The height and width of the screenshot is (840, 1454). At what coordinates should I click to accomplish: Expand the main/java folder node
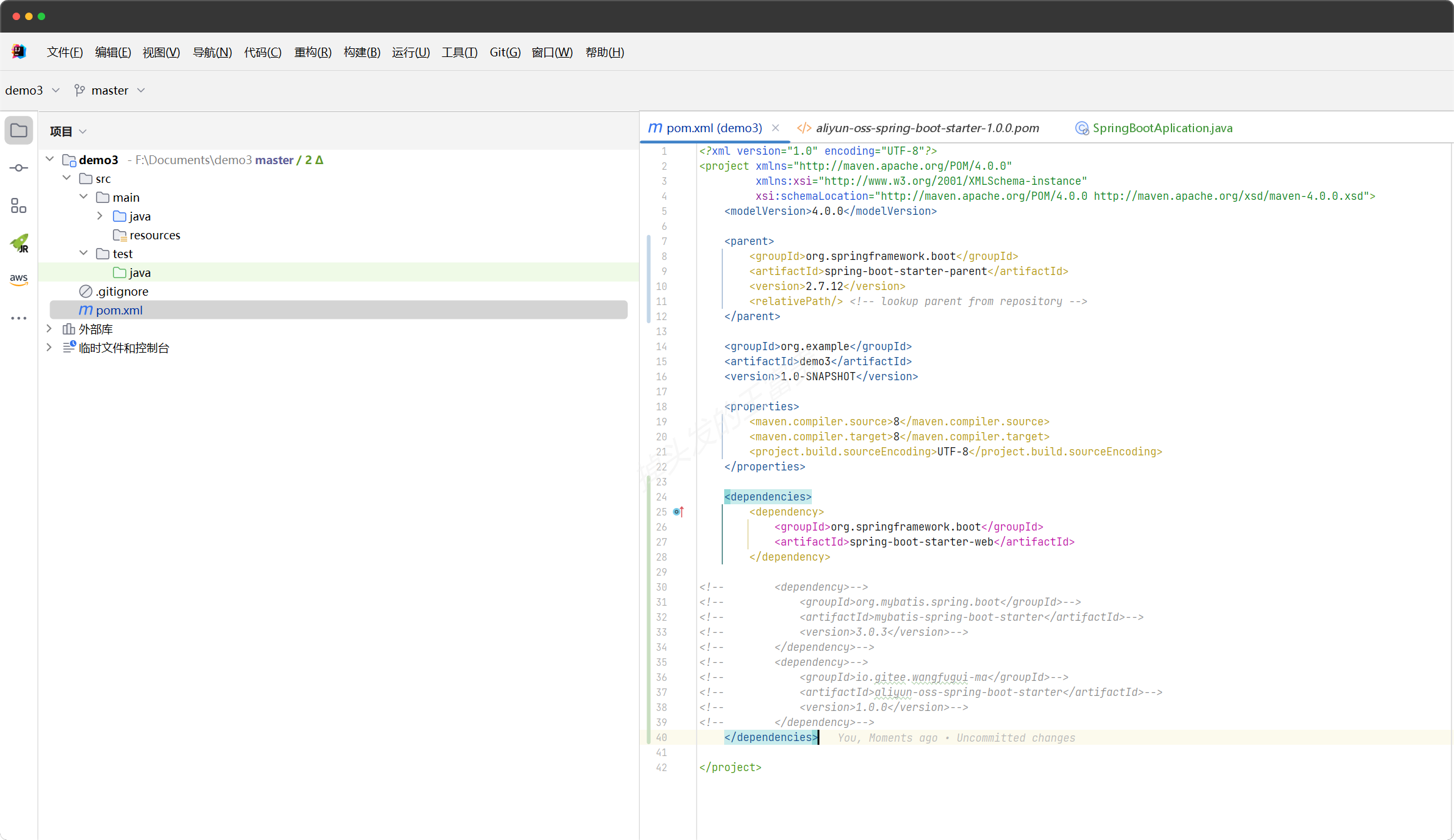100,216
